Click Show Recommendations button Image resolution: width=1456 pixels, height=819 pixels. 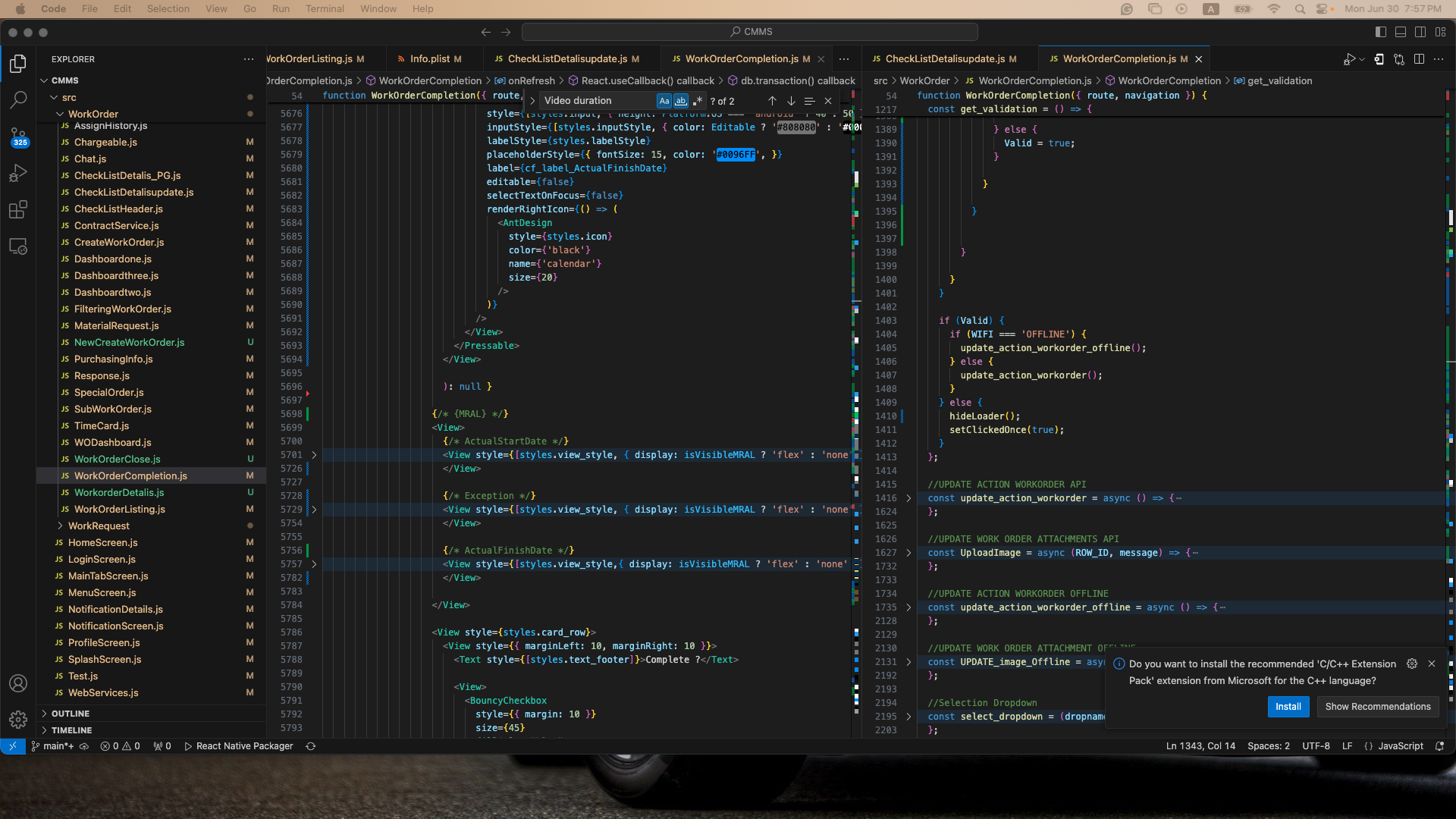[1377, 707]
